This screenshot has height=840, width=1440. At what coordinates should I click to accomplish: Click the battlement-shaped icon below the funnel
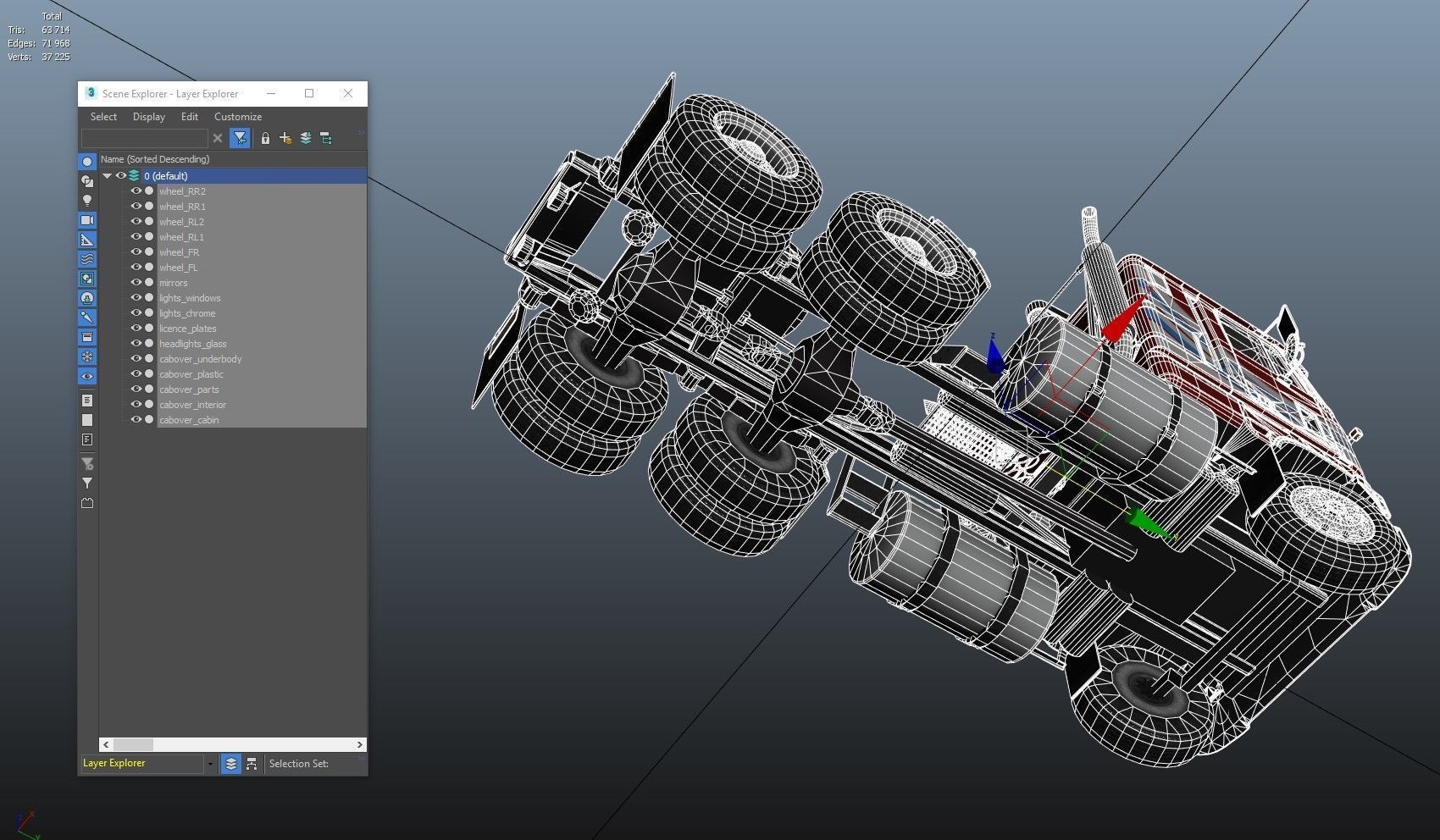pos(86,503)
